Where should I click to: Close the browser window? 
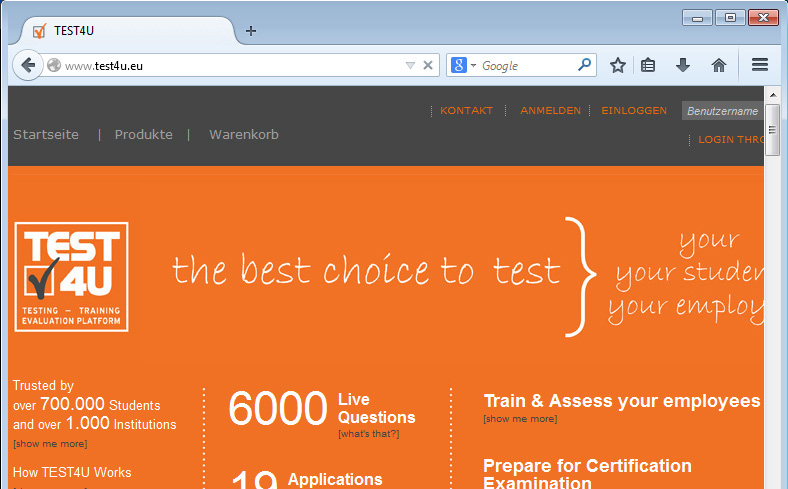click(763, 18)
